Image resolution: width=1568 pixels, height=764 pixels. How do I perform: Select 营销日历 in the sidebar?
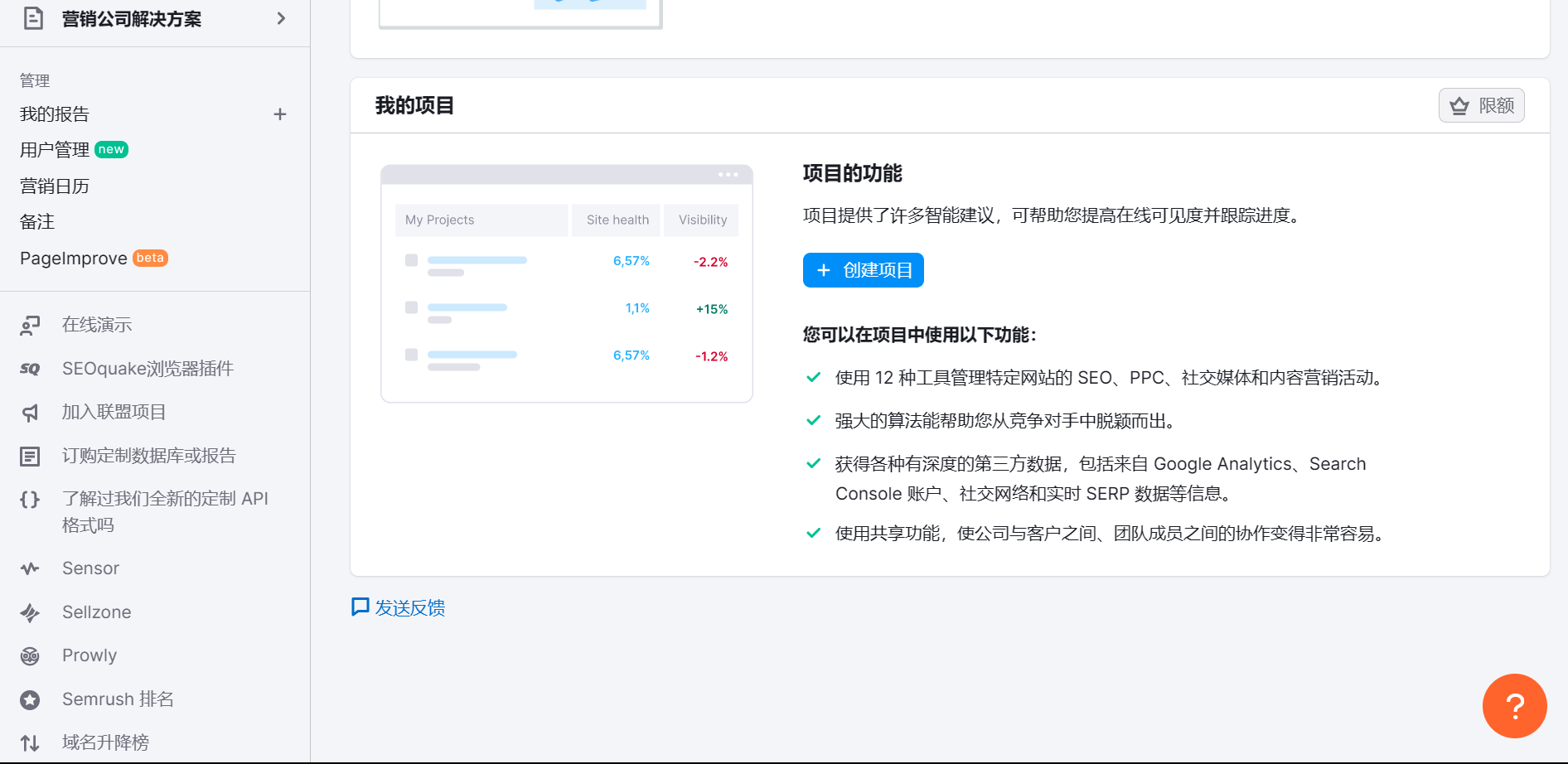pyautogui.click(x=55, y=186)
